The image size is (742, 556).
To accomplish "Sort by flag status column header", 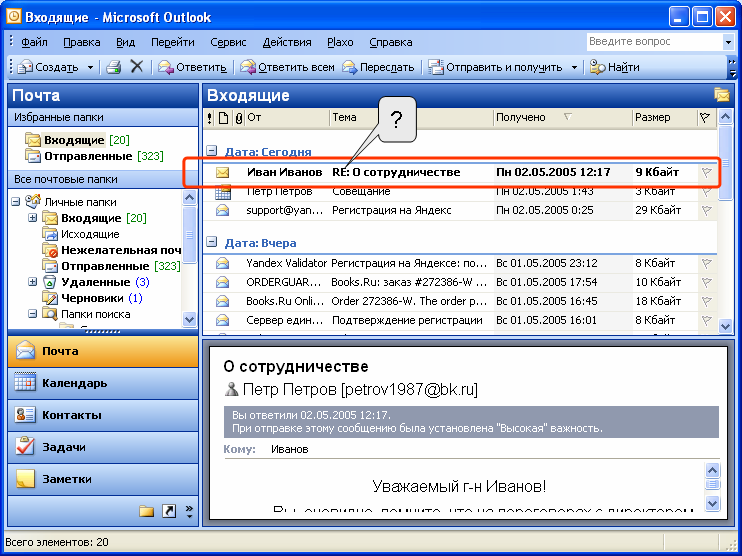I will (705, 117).
